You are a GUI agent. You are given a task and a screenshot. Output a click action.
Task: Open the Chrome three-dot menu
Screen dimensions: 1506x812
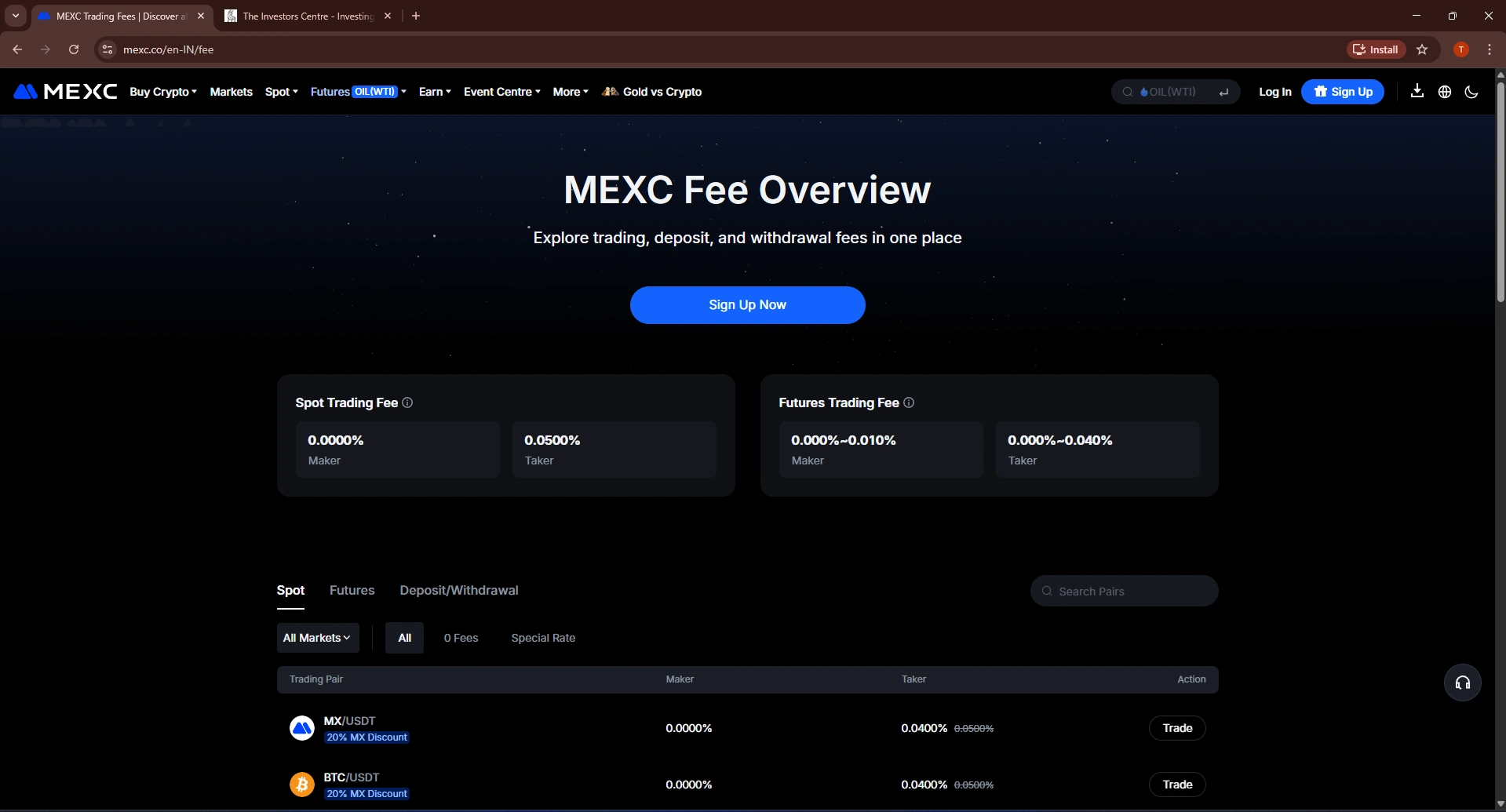[1490, 49]
